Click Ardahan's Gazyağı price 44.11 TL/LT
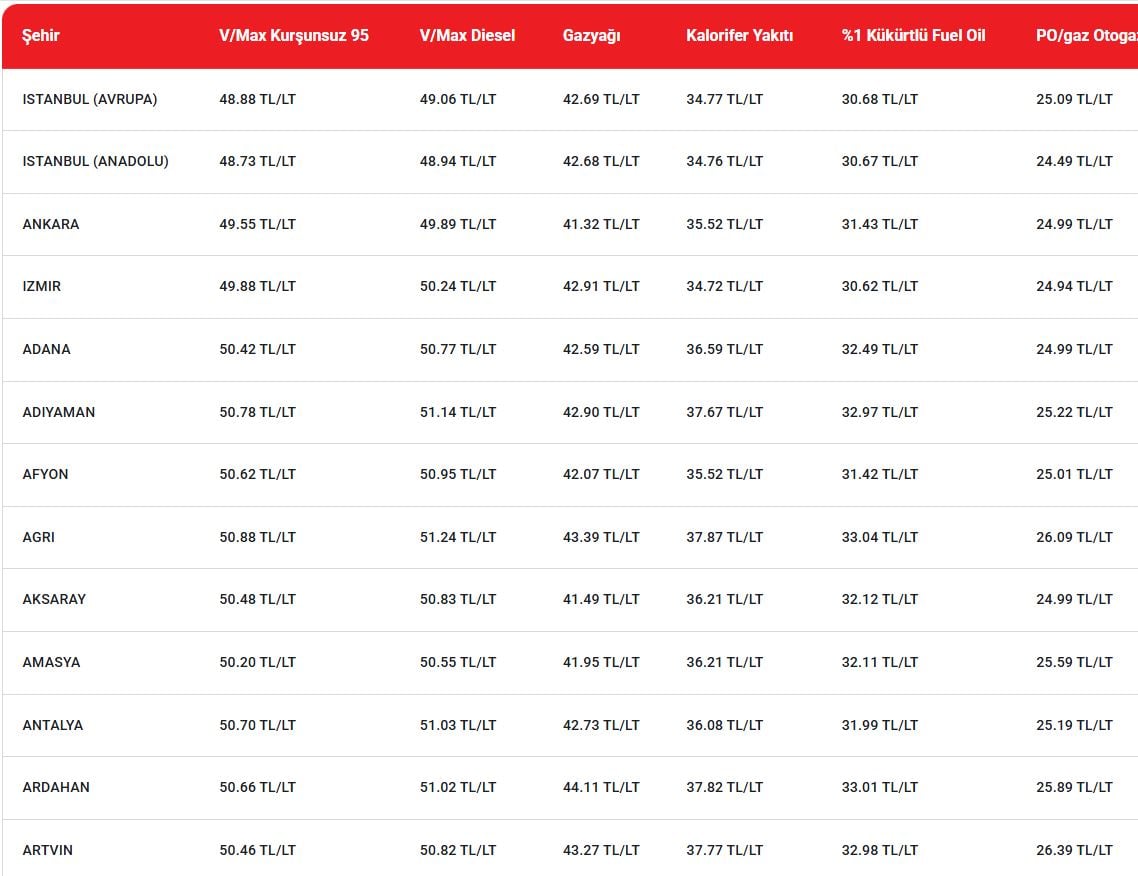The image size is (1138, 876). point(602,787)
